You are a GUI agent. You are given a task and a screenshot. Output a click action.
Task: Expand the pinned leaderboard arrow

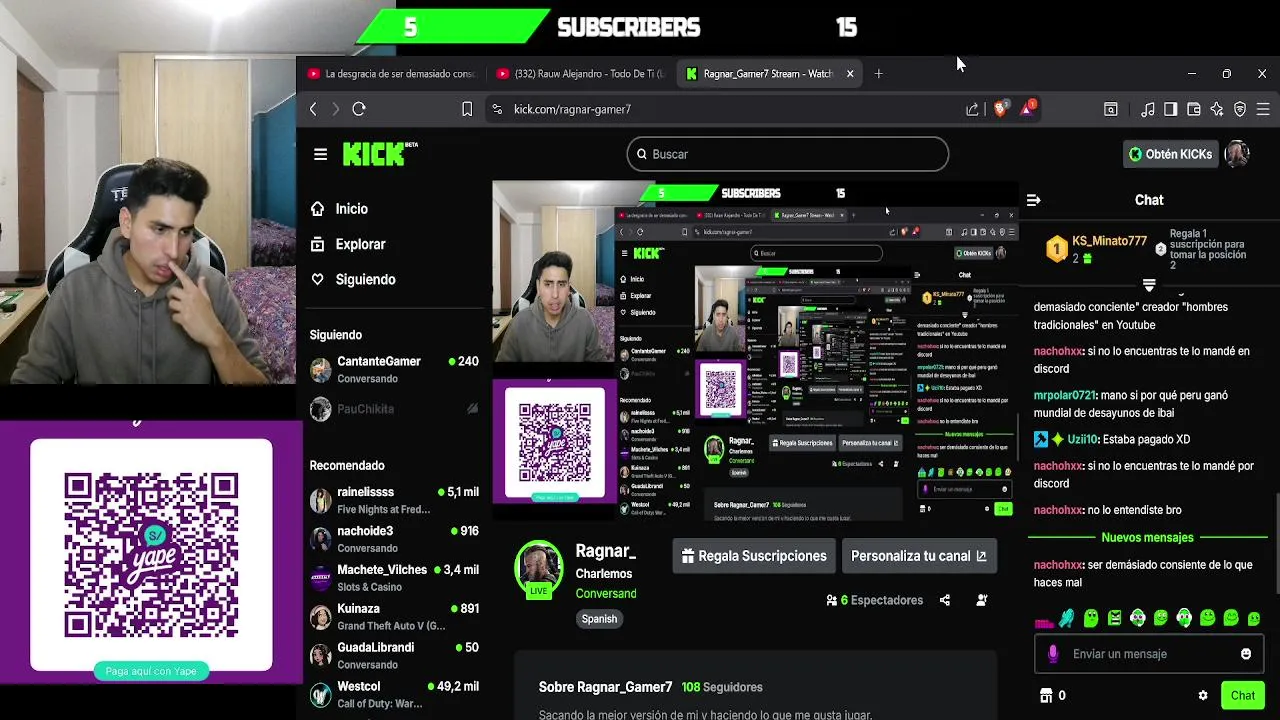[1149, 285]
